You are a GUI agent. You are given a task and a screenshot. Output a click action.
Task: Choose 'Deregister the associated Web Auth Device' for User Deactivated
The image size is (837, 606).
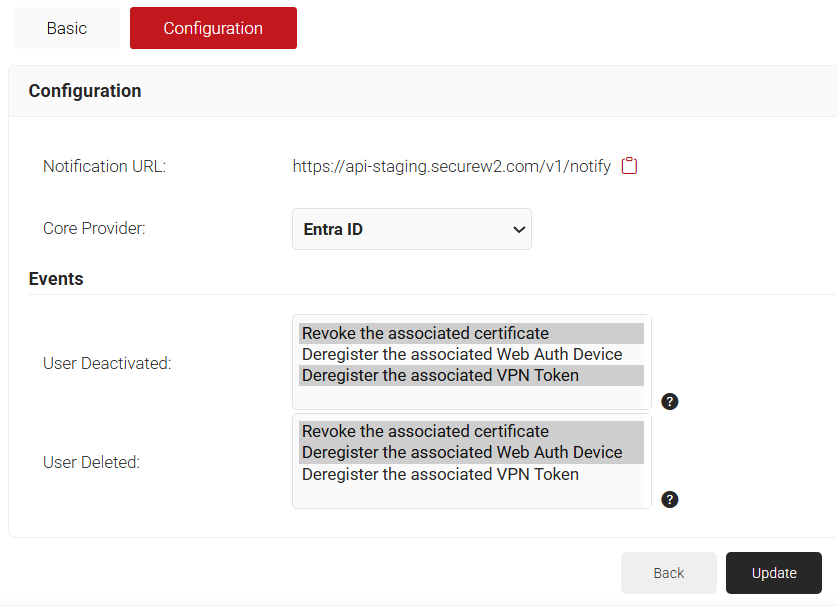tap(462, 354)
